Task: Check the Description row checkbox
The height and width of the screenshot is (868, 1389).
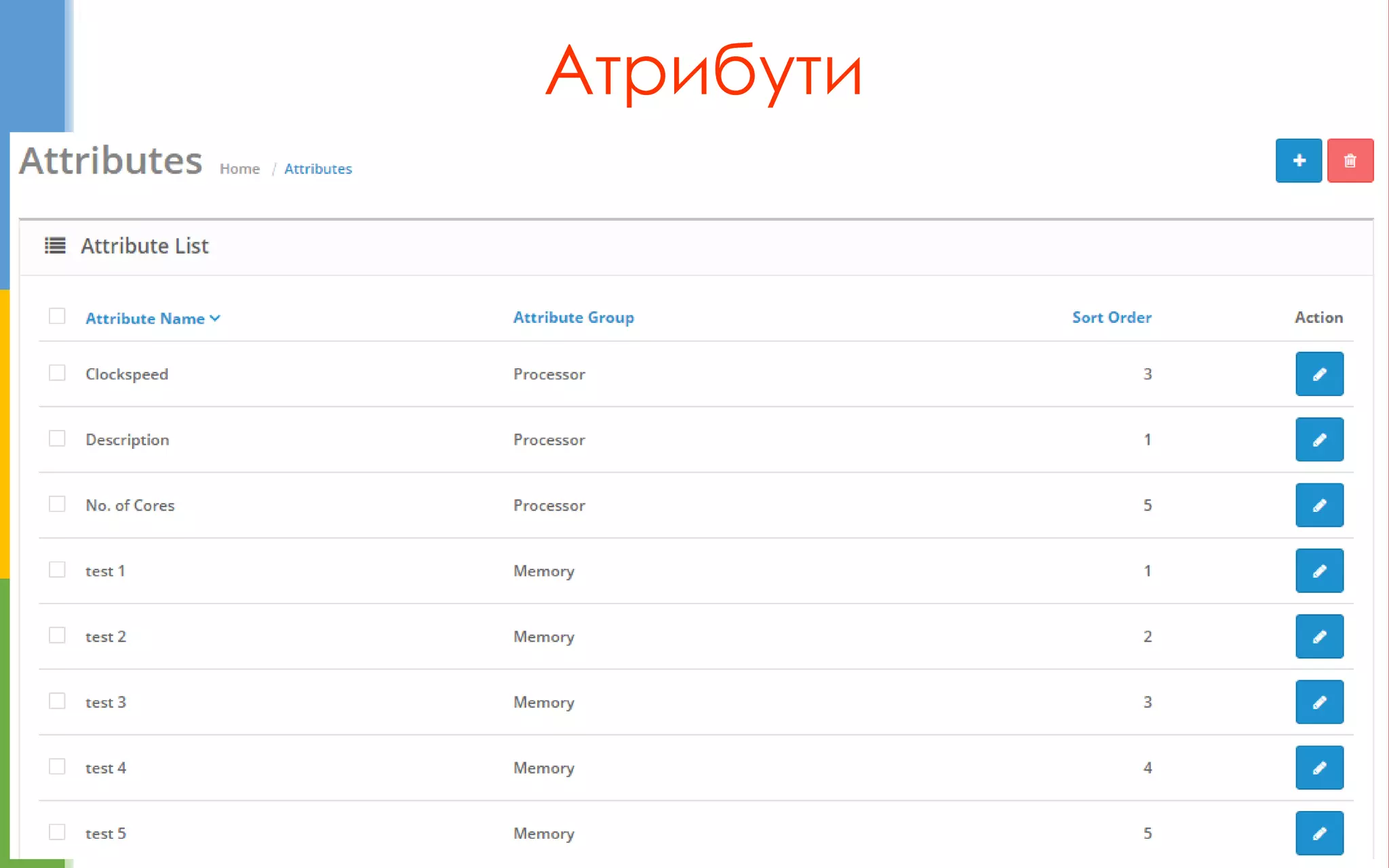Action: [x=57, y=438]
